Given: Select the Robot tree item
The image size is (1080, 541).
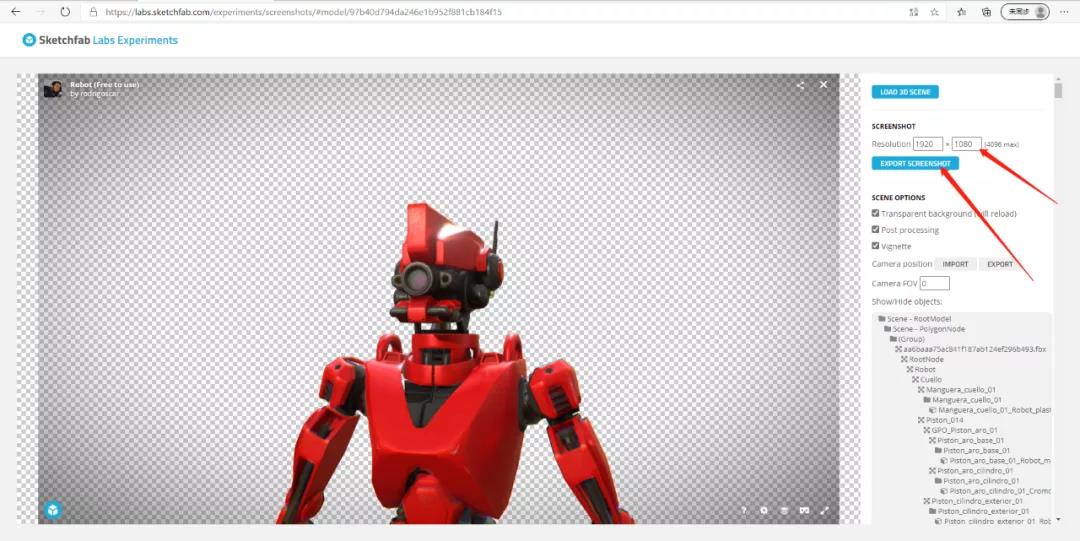Looking at the screenshot, I should (x=925, y=369).
